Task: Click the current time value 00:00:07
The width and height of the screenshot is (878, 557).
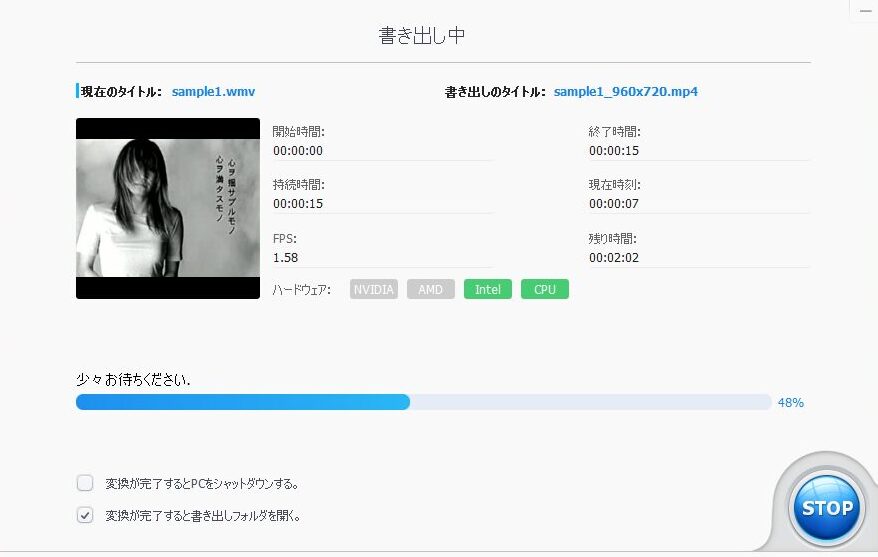Action: pos(614,203)
